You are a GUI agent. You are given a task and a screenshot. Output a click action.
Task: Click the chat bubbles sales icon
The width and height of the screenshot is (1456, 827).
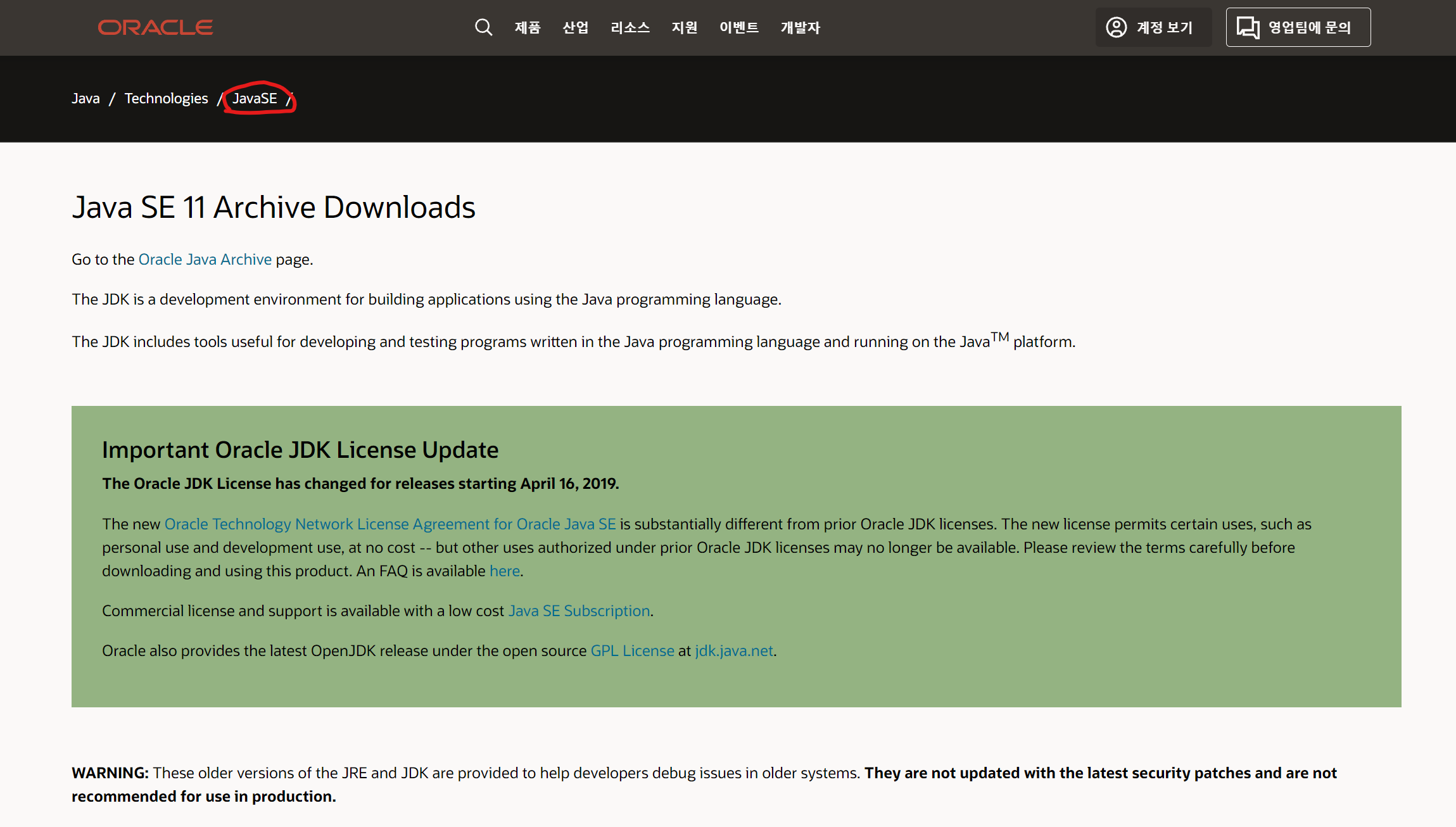pos(1248,27)
